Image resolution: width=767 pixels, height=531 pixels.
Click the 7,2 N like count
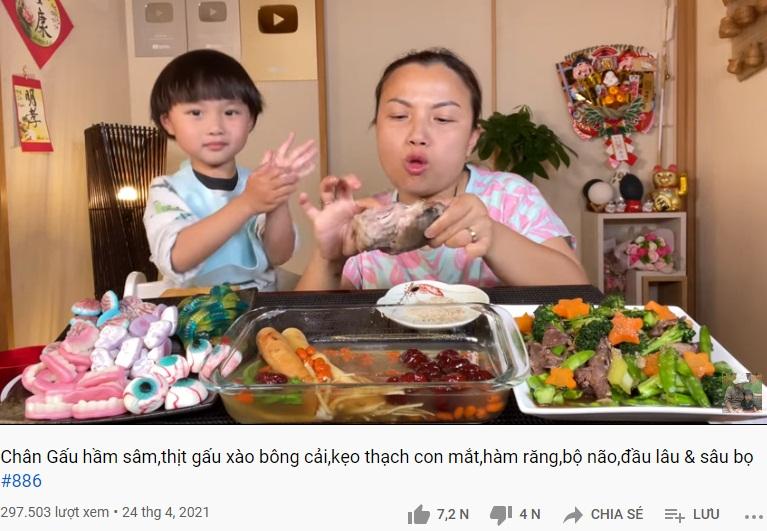tap(452, 514)
